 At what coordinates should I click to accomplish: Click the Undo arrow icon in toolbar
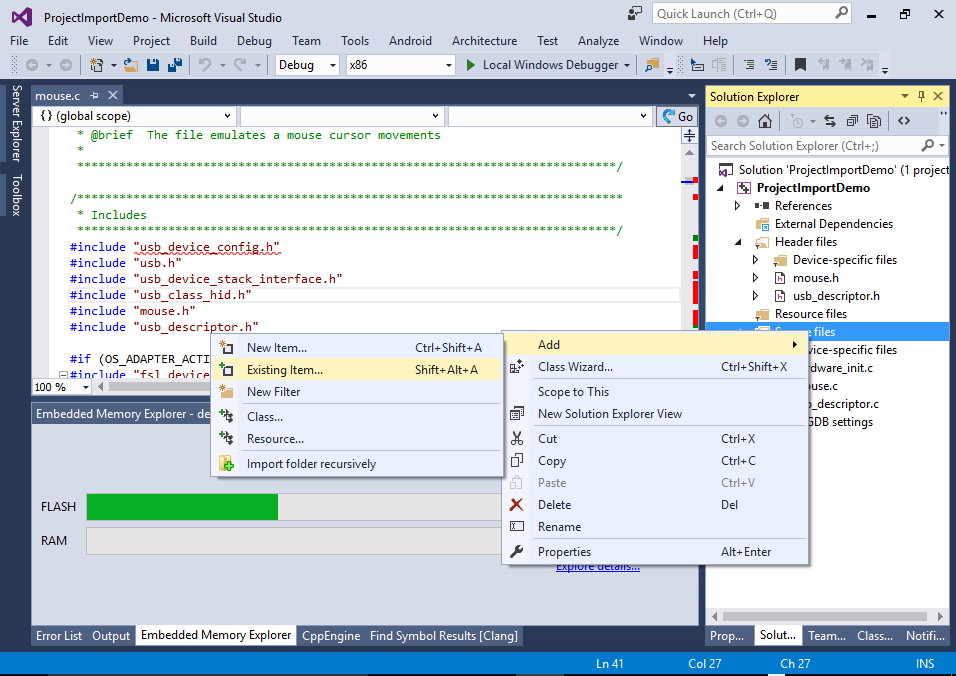click(x=204, y=65)
